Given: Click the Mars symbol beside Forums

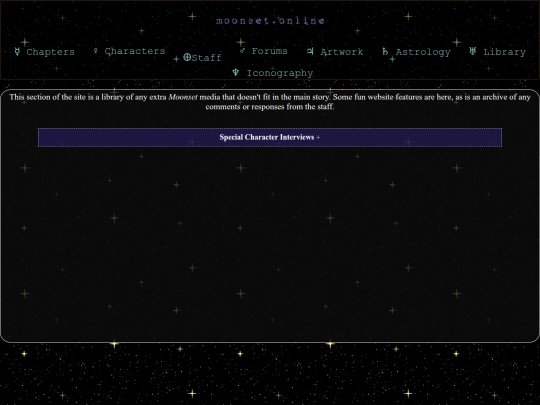Looking at the screenshot, I should click(x=242, y=51).
